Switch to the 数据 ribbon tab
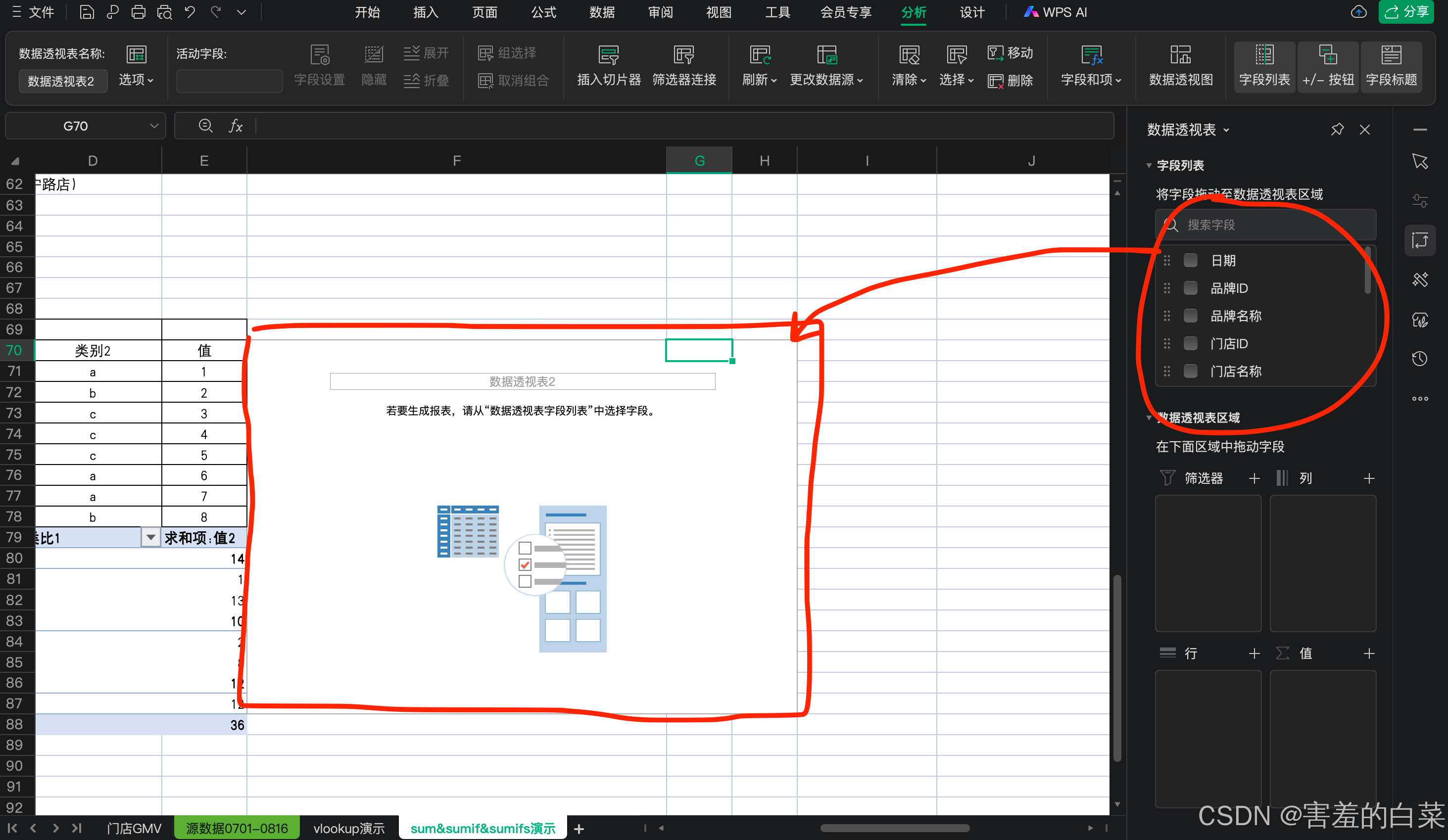Image resolution: width=1448 pixels, height=840 pixels. pyautogui.click(x=602, y=12)
